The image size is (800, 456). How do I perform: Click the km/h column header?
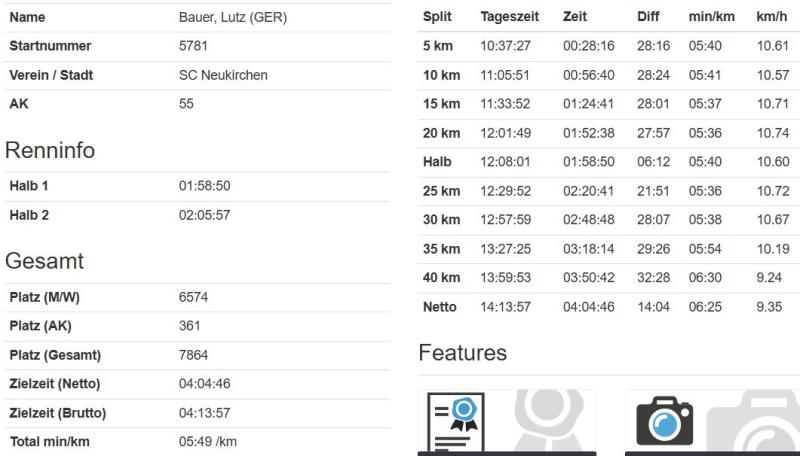point(772,17)
